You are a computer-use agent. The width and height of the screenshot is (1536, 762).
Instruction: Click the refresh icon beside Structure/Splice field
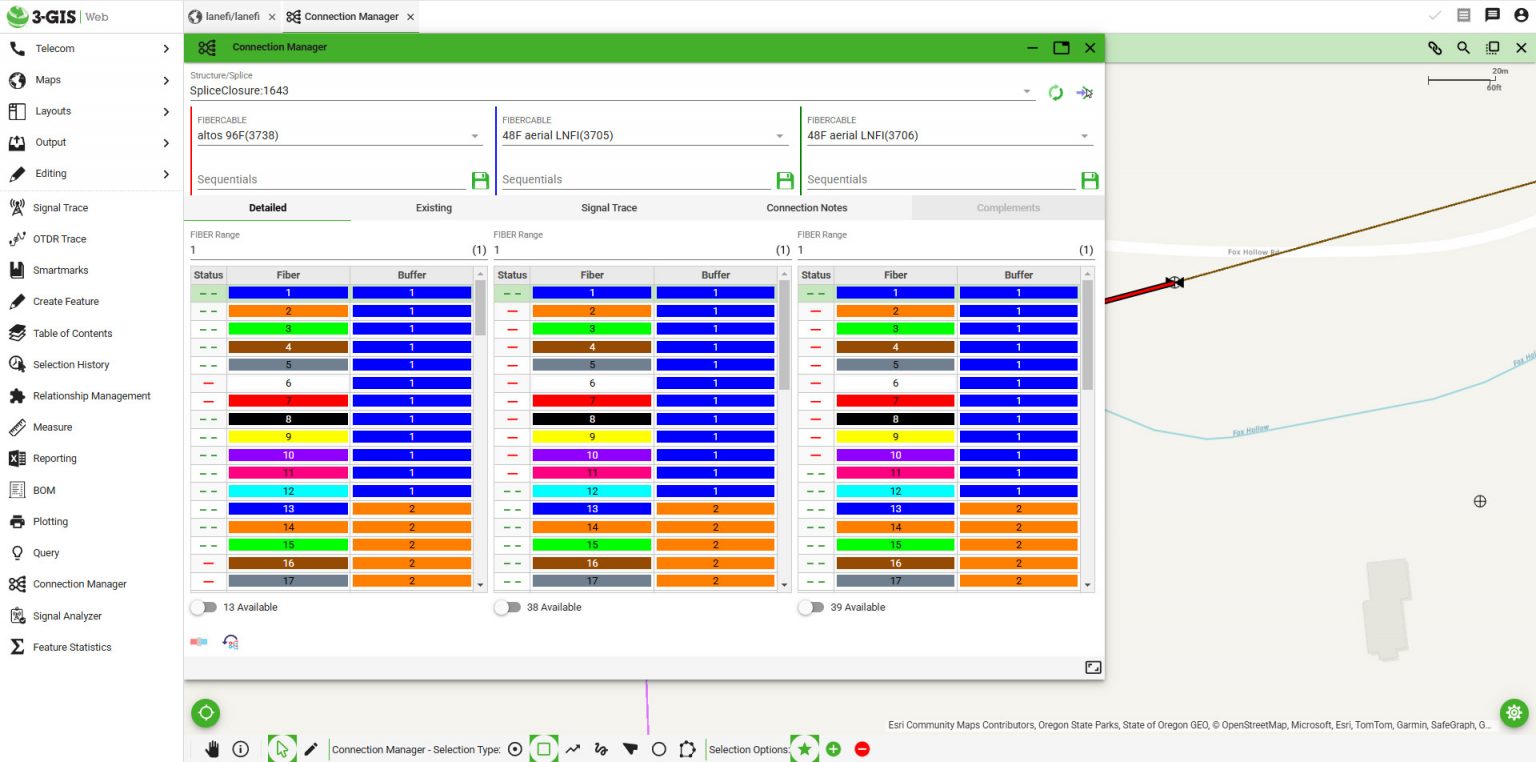pos(1055,91)
